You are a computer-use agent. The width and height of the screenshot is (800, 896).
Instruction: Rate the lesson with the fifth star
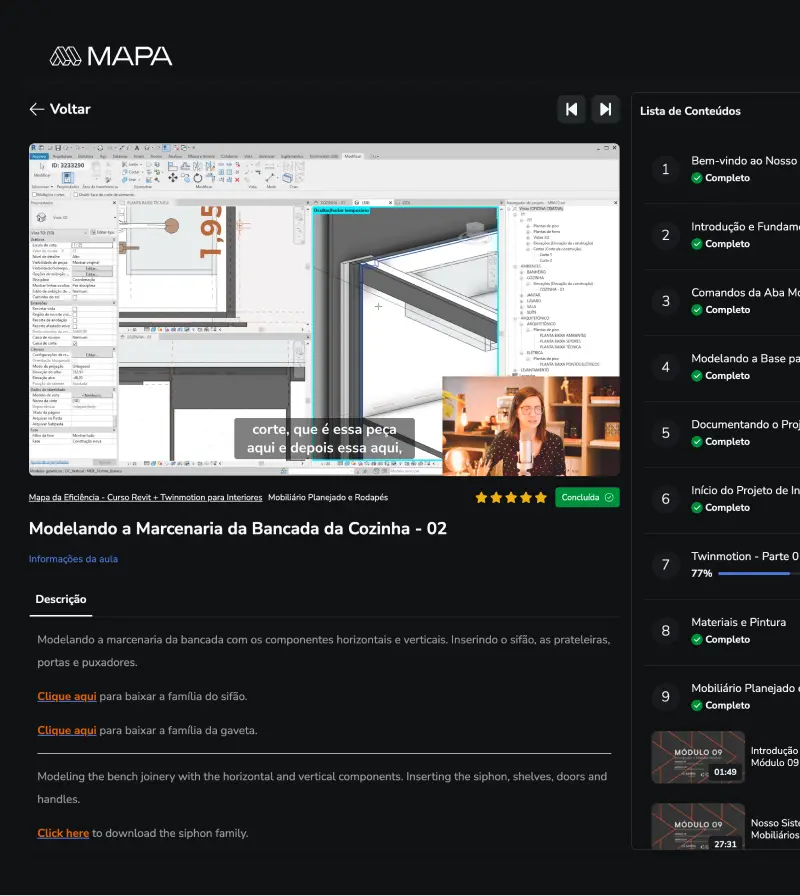tap(541, 497)
